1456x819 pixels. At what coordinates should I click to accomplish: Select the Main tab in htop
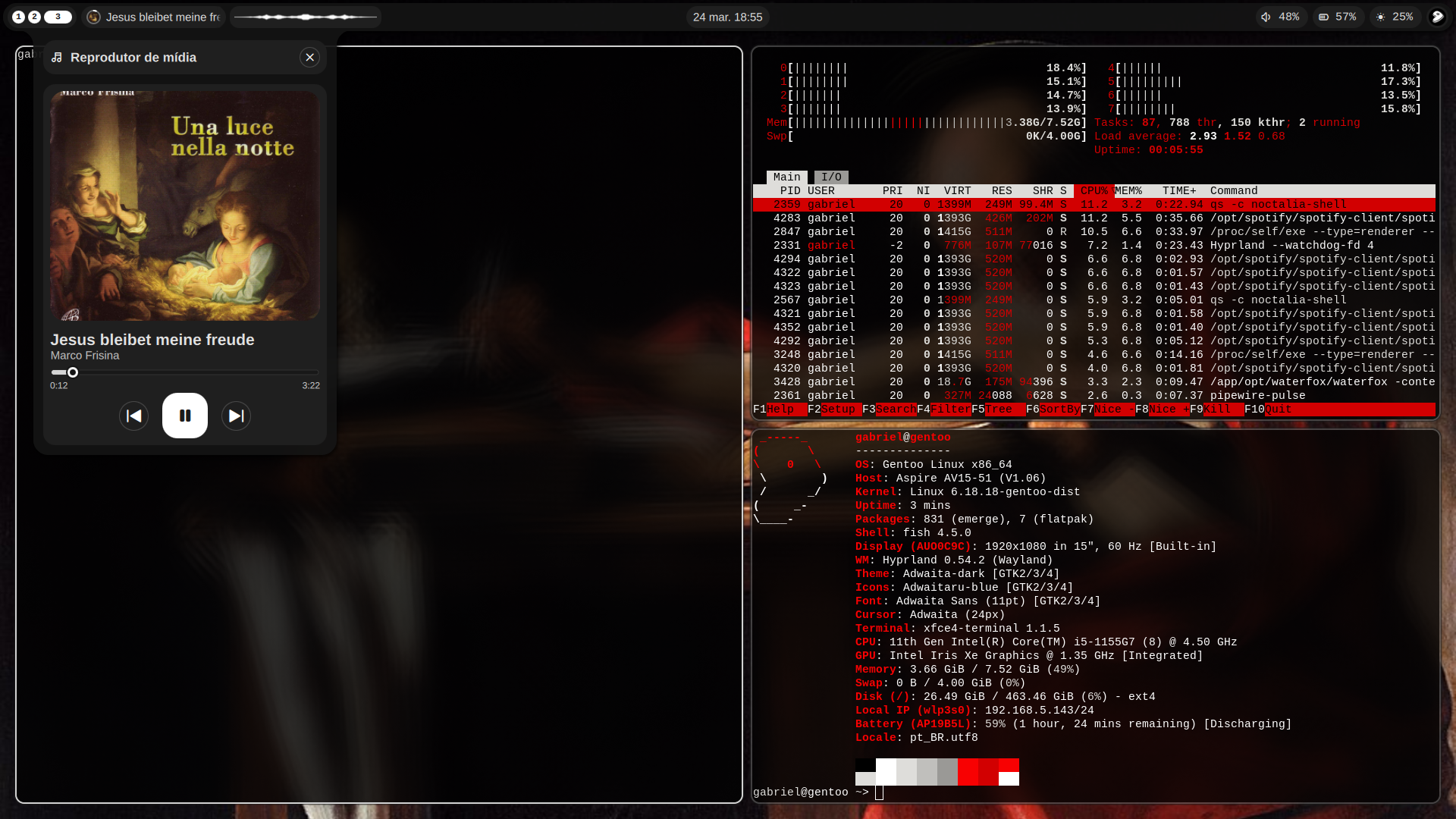click(786, 177)
